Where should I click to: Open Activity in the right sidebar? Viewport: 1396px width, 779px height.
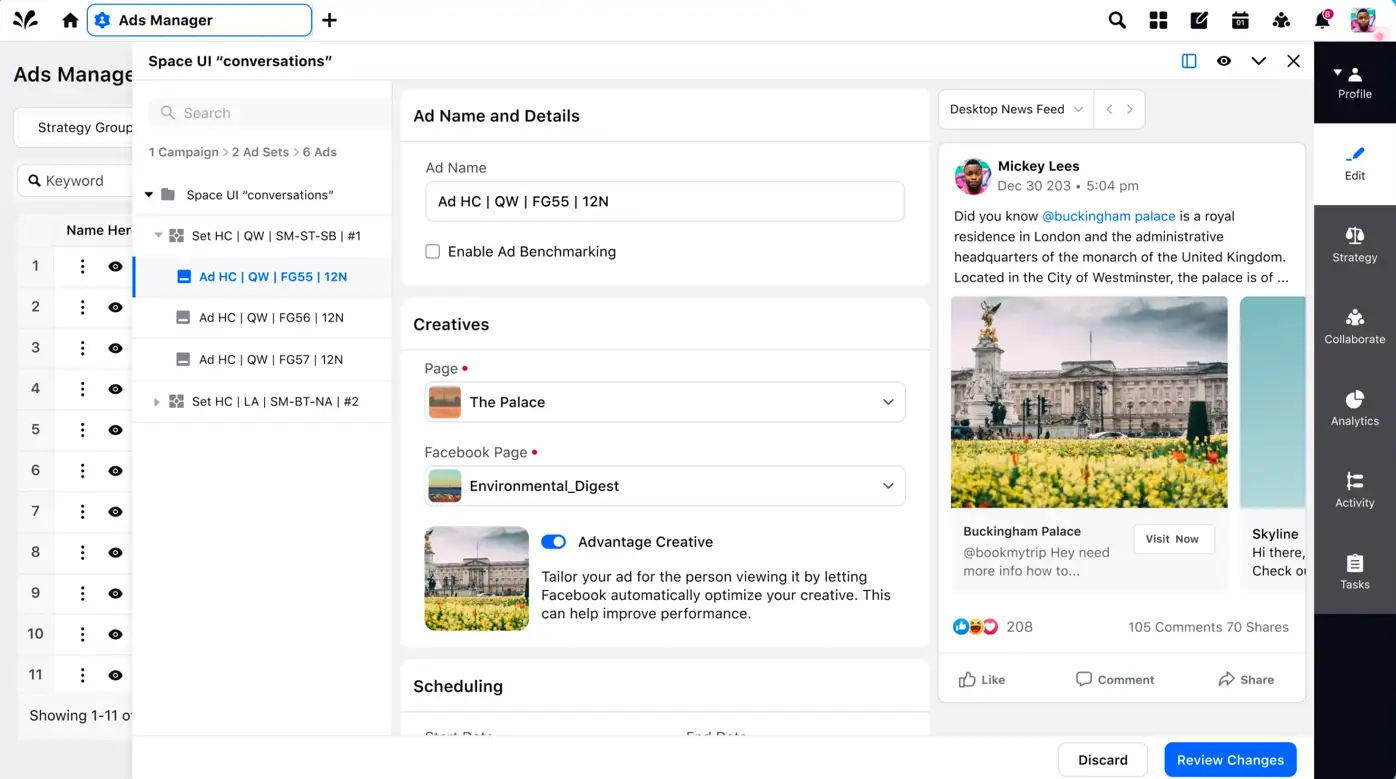point(1355,491)
